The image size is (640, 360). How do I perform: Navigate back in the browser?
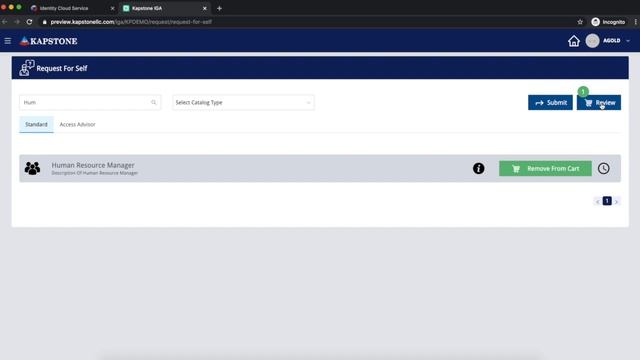[4, 22]
